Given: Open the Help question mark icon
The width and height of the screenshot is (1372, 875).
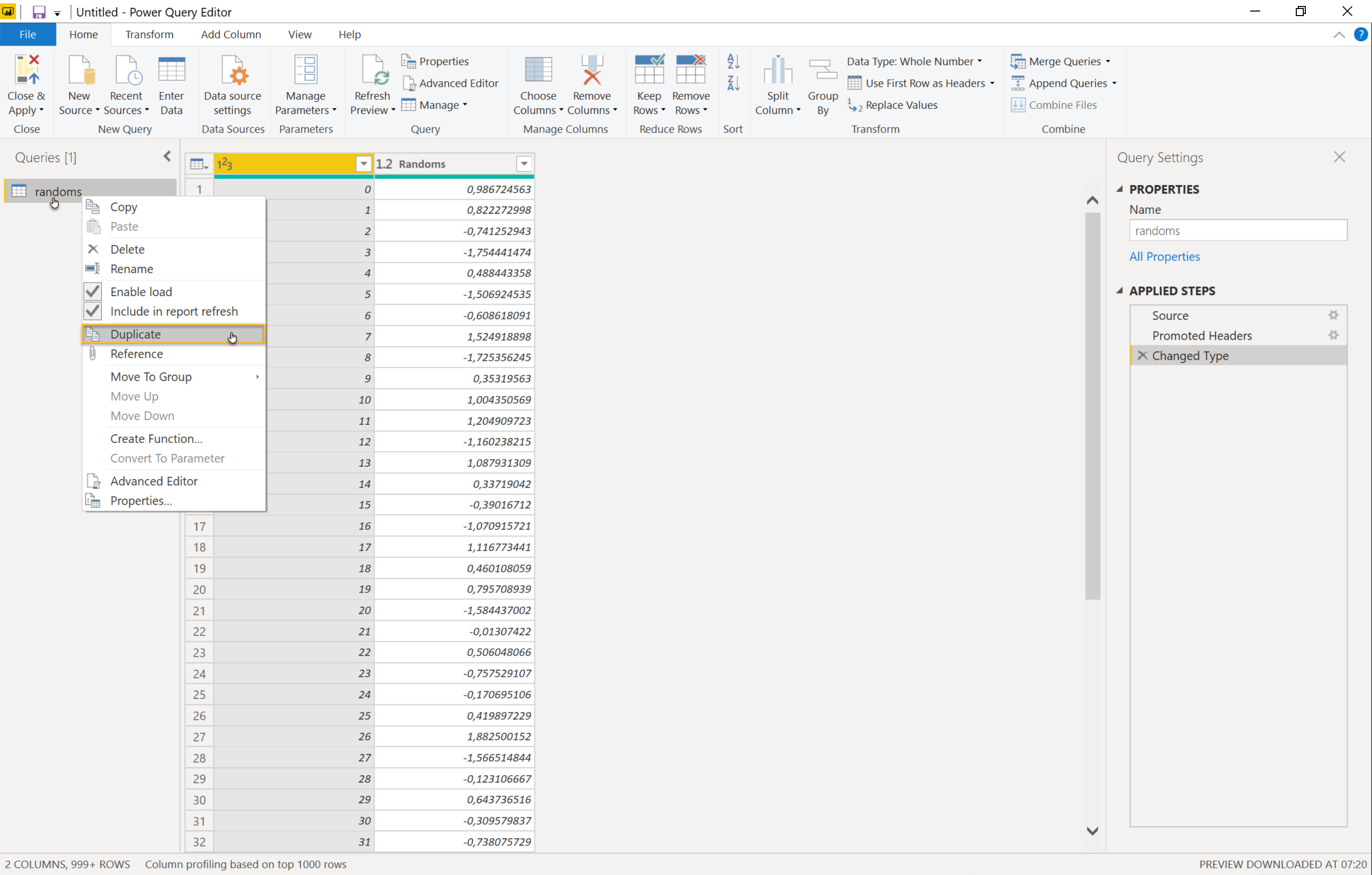Looking at the screenshot, I should (1360, 34).
